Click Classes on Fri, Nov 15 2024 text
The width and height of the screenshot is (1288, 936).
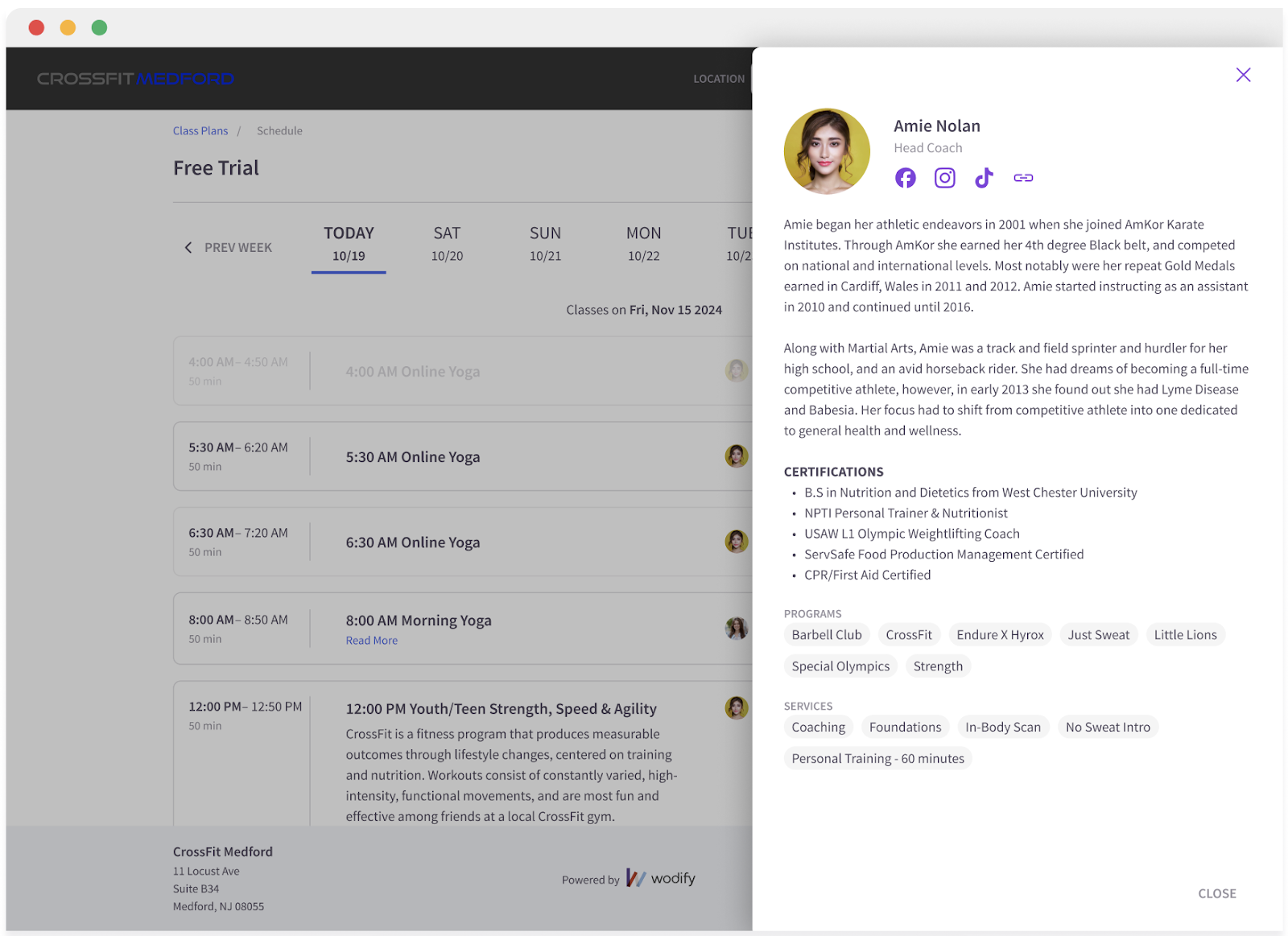[x=643, y=310]
